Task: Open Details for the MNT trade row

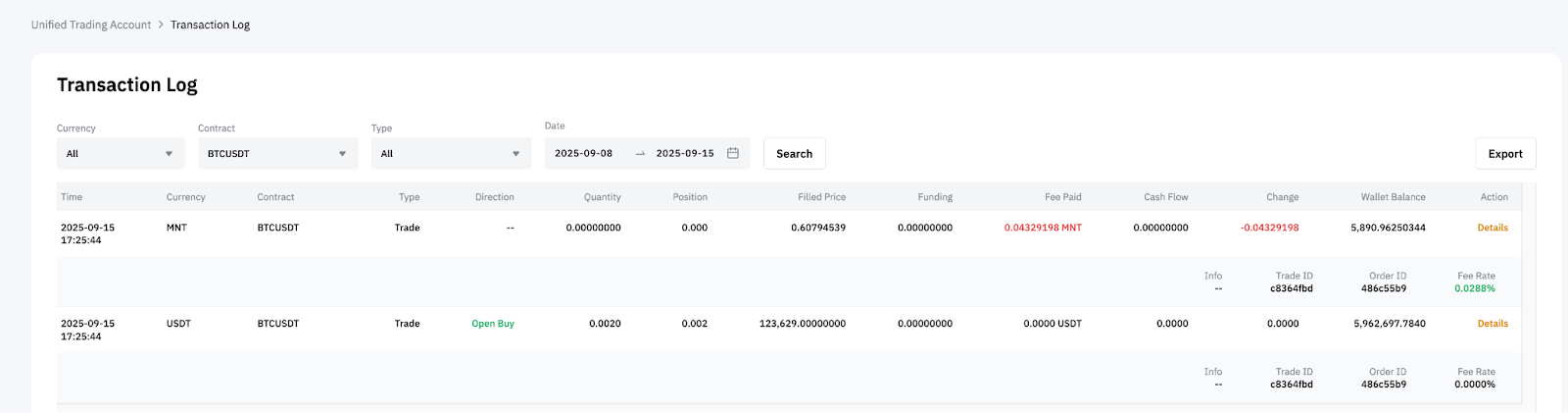Action: pos(1492,228)
